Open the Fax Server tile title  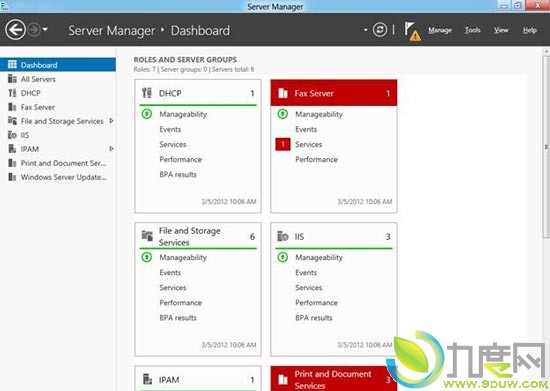click(314, 94)
